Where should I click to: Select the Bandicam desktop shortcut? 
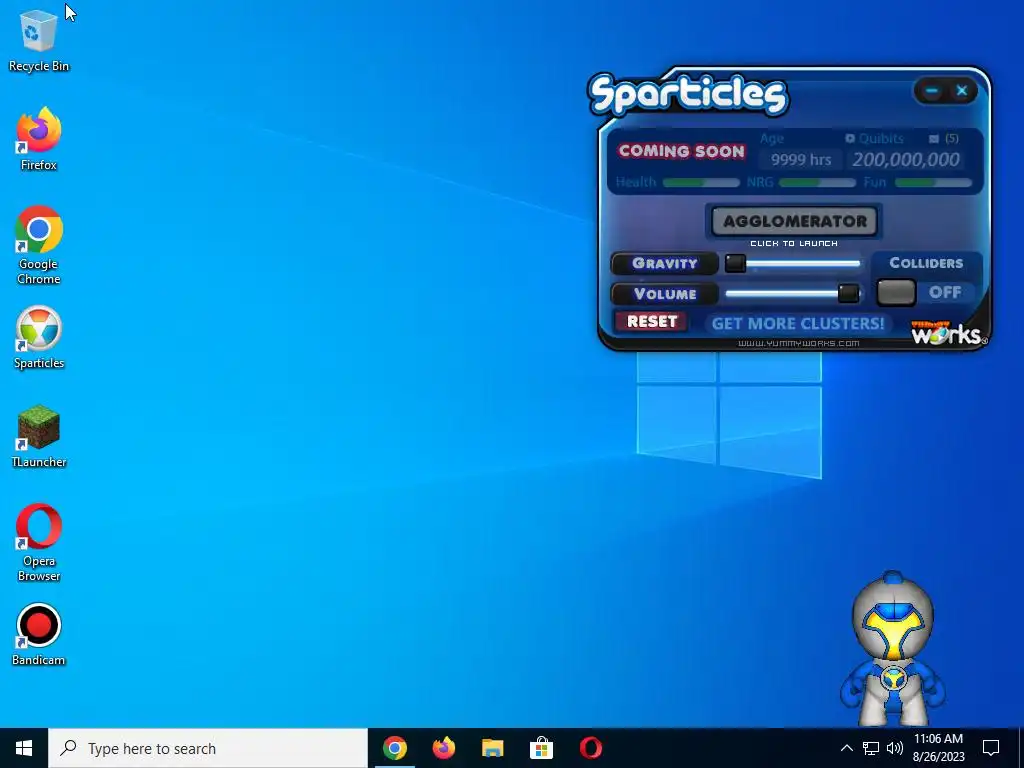point(39,635)
